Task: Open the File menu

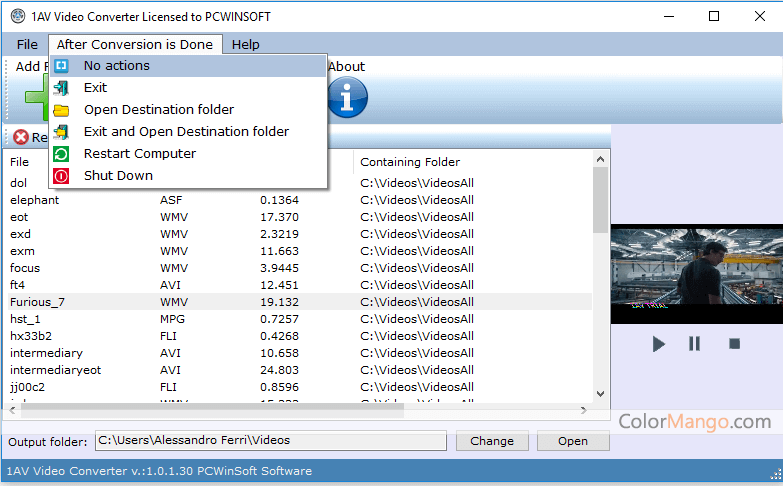Action: (x=27, y=44)
